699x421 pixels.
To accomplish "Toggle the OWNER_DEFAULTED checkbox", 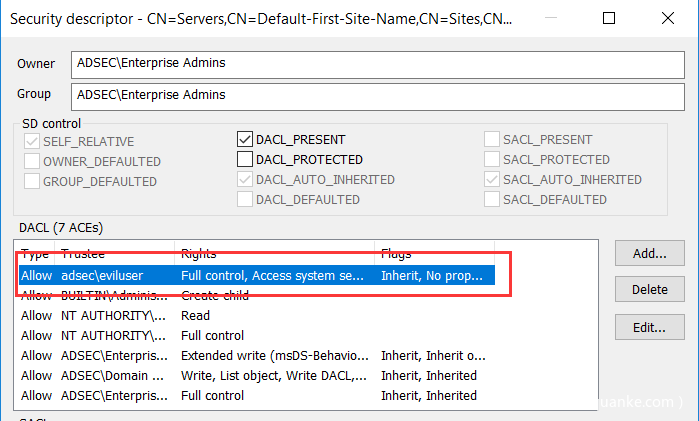I will coord(33,162).
